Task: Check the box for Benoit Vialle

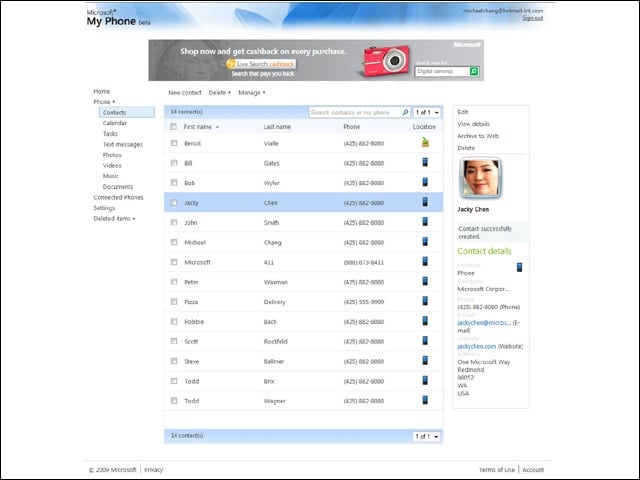Action: coord(174,143)
